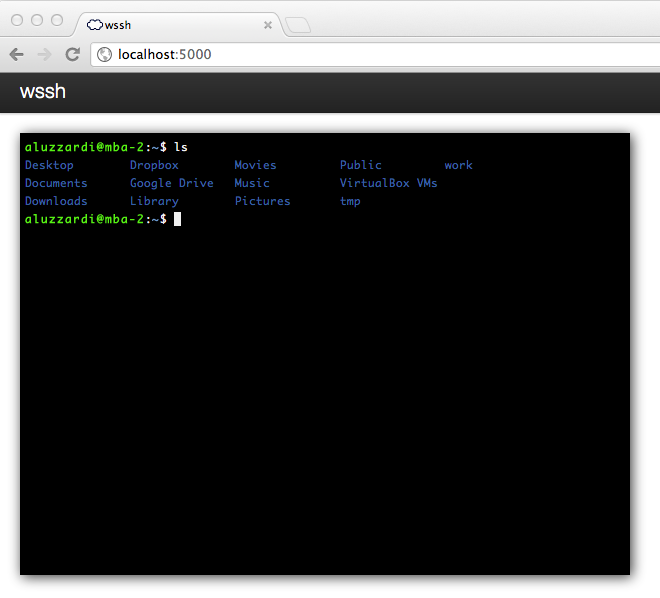
Task: Click VirtualBox VMs in the terminal
Action: 388,183
